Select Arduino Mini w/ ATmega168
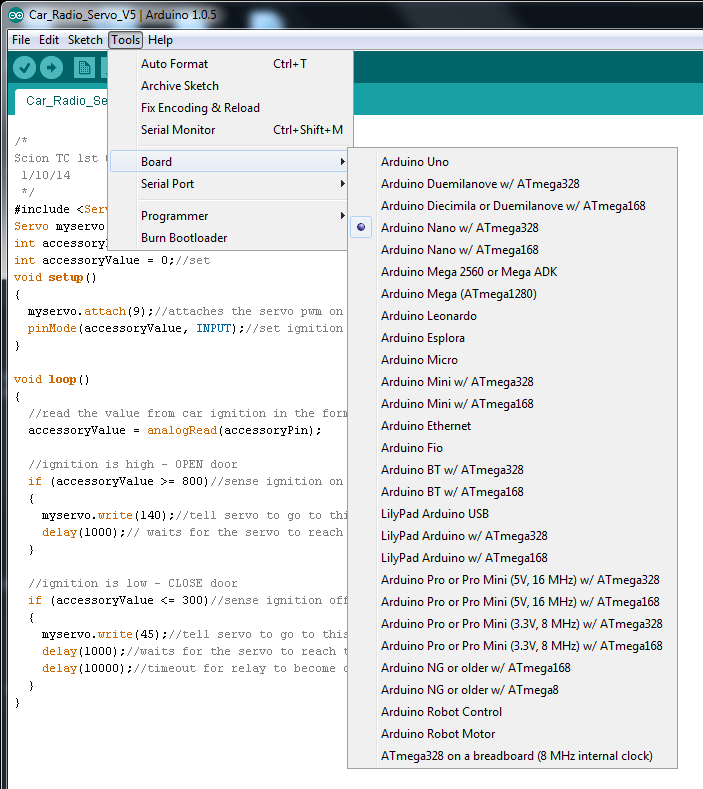 click(512, 404)
